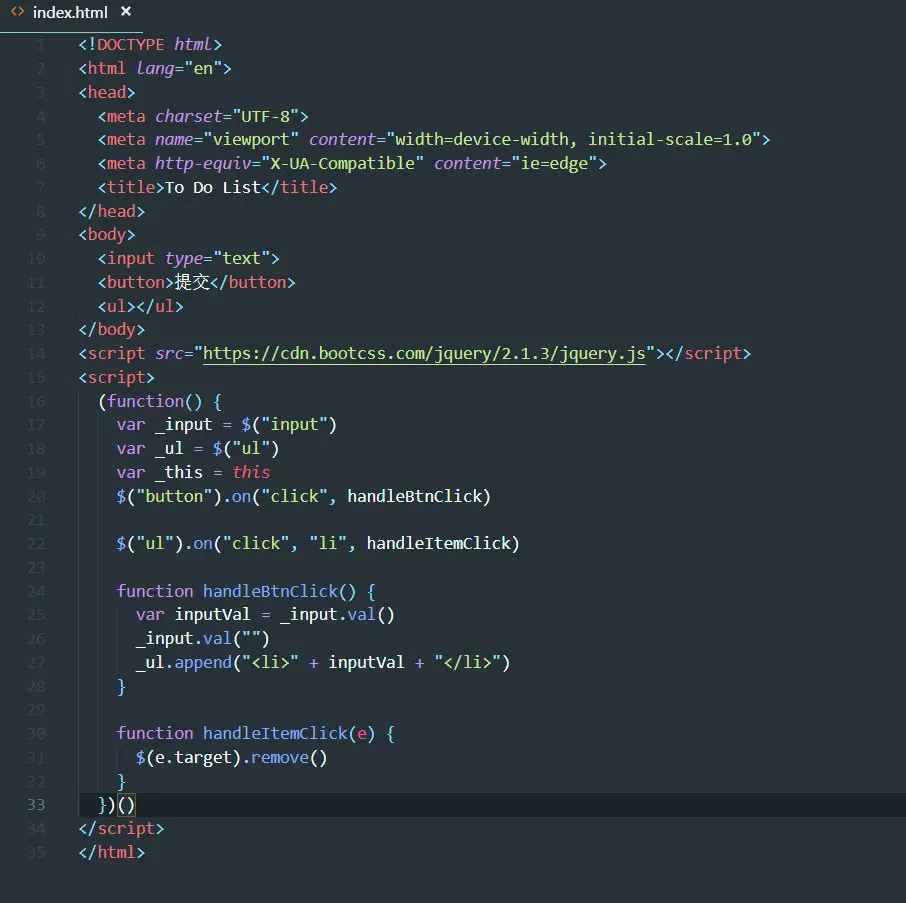906x903 pixels.
Task: Click the var _this = this line
Action: [x=193, y=472]
